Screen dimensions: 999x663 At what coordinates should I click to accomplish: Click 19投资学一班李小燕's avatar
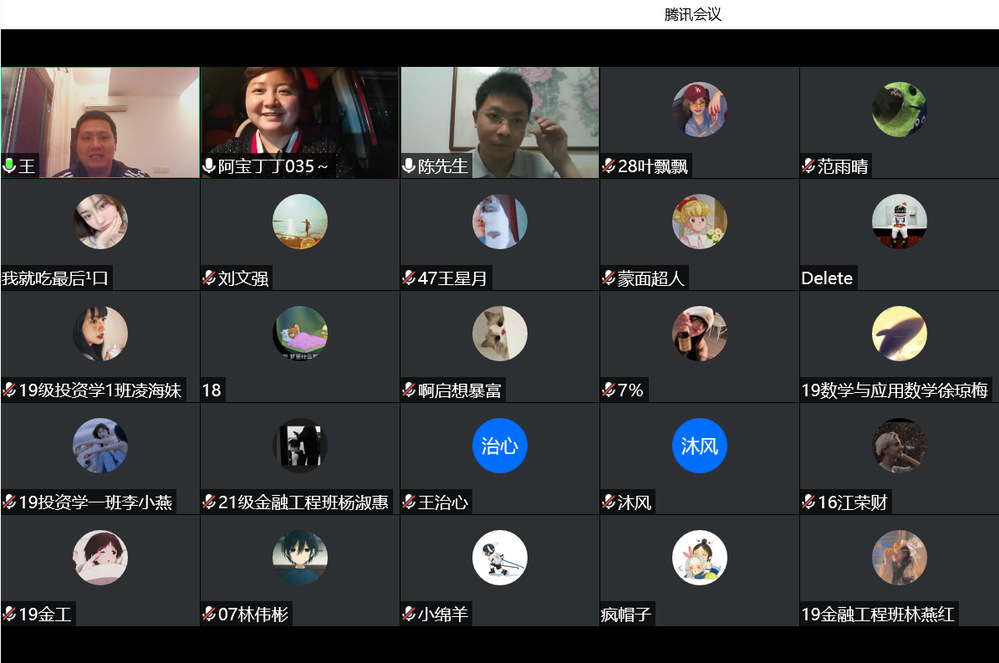(x=100, y=446)
